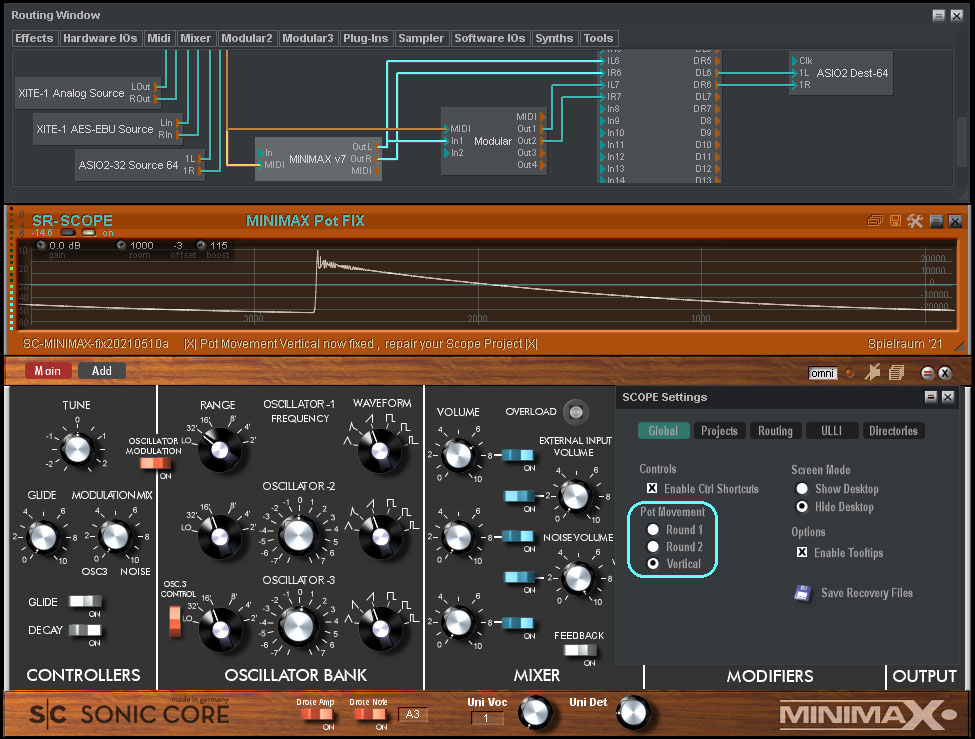Open the SR-SCOPE wrench tools icon
Viewport: 975px width, 739px height.
point(914,221)
